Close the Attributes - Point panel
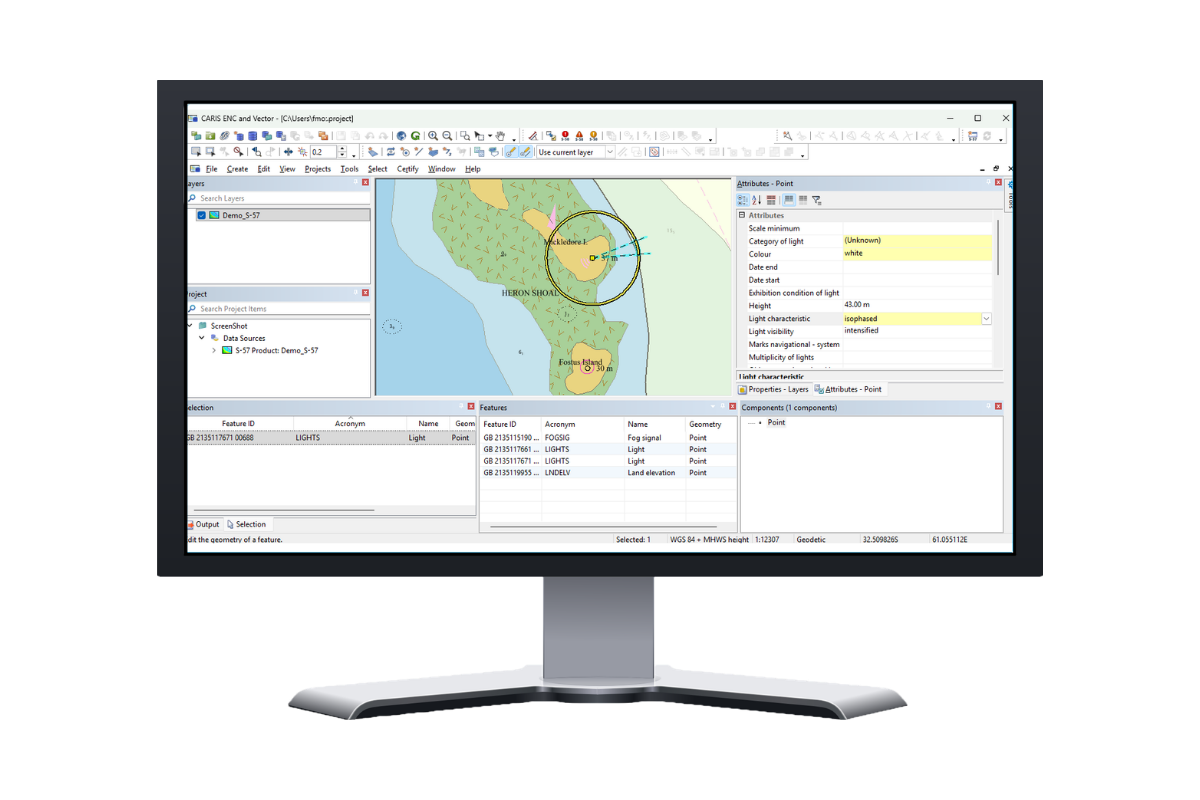This screenshot has width=1200, height=800. (x=998, y=183)
